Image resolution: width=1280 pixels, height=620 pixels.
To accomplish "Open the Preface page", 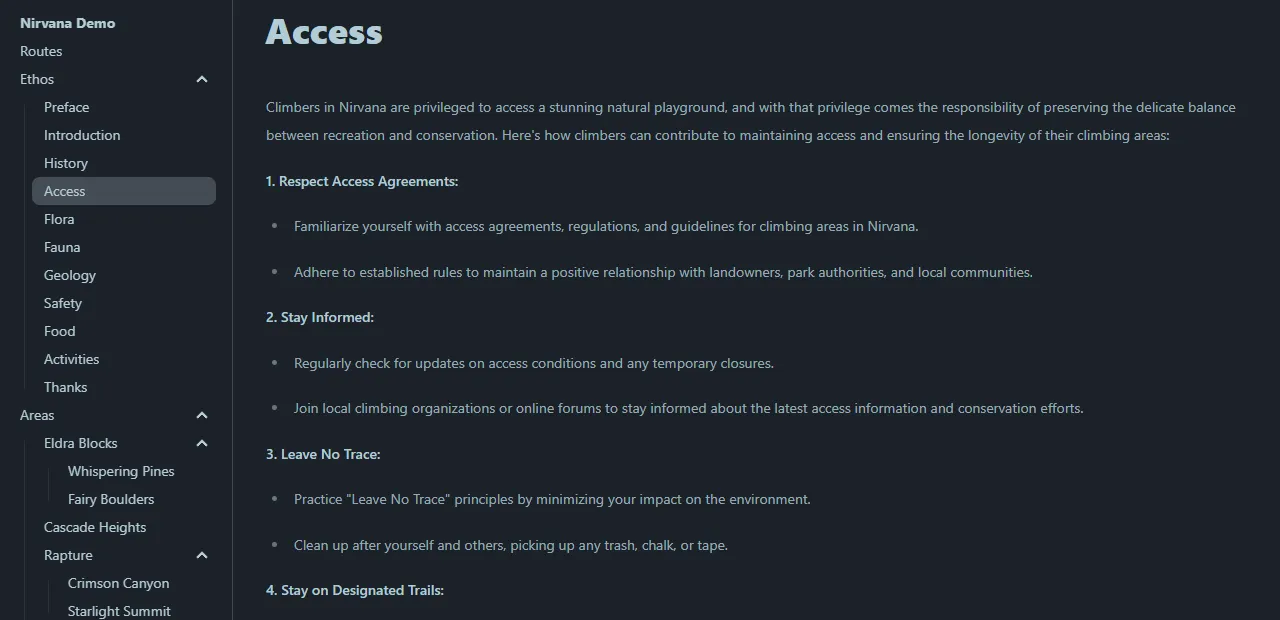I will [66, 107].
